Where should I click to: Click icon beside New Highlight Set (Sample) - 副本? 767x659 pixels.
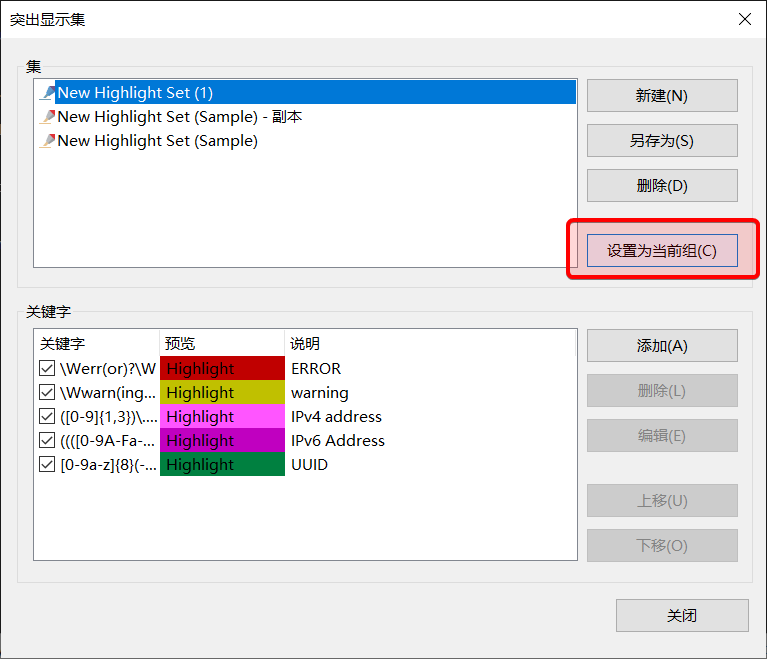[47, 117]
